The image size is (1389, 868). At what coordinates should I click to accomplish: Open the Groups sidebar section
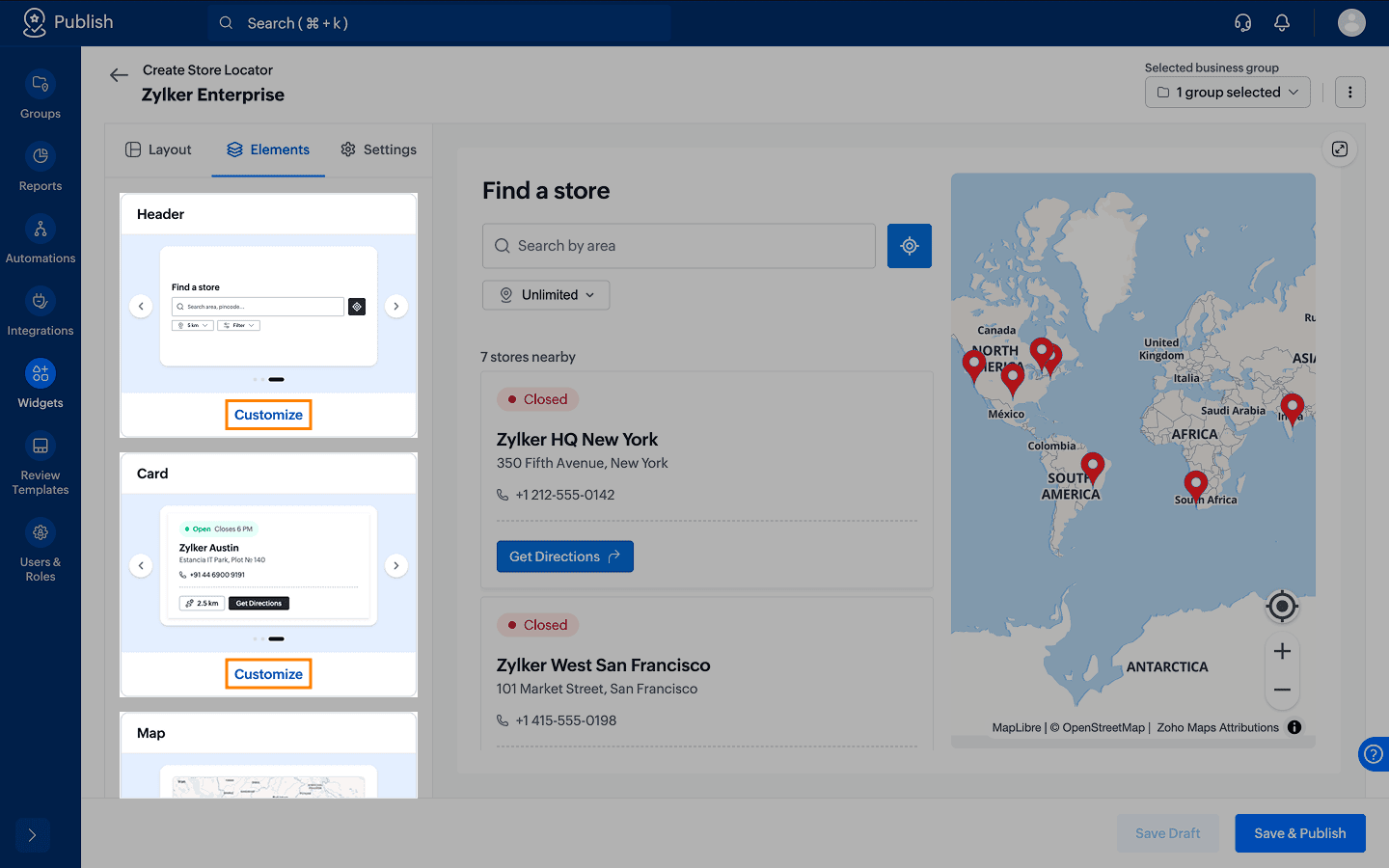pos(41,95)
